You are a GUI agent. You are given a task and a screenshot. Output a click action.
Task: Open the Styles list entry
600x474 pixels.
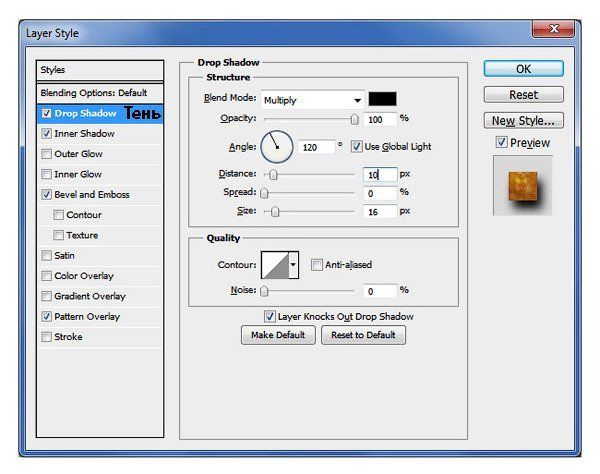100,70
